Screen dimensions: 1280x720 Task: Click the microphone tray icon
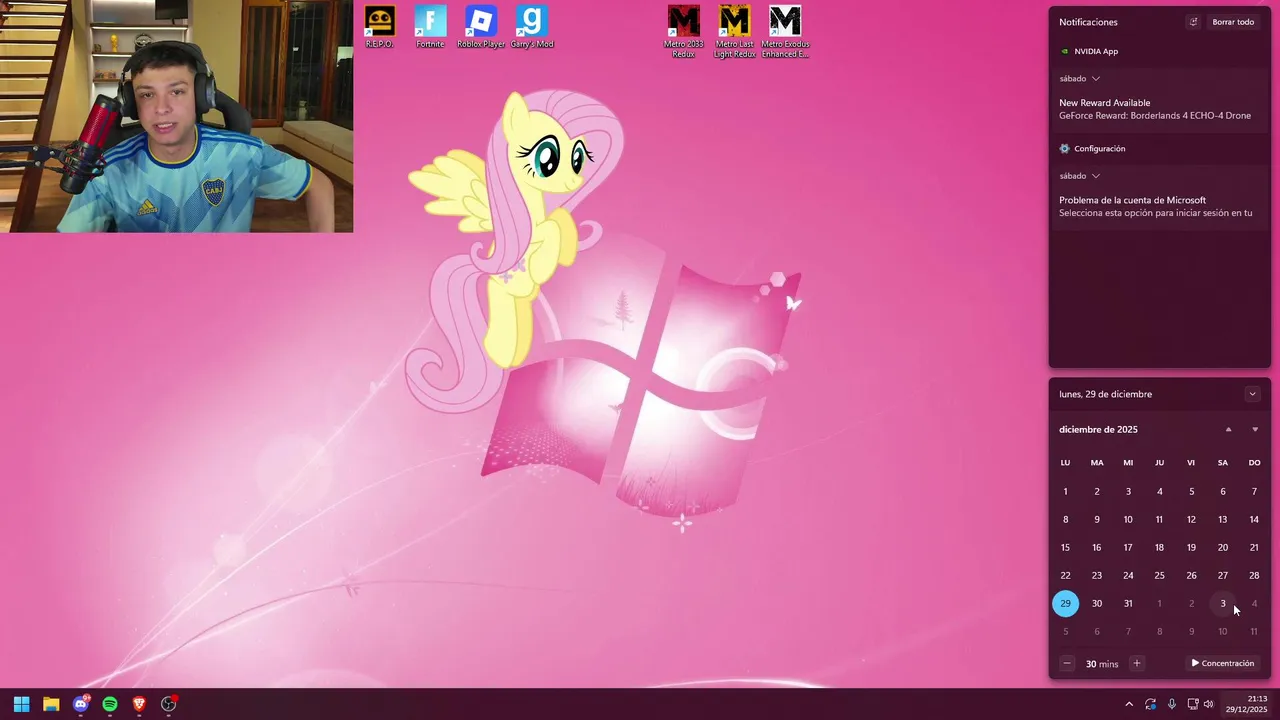(1172, 704)
